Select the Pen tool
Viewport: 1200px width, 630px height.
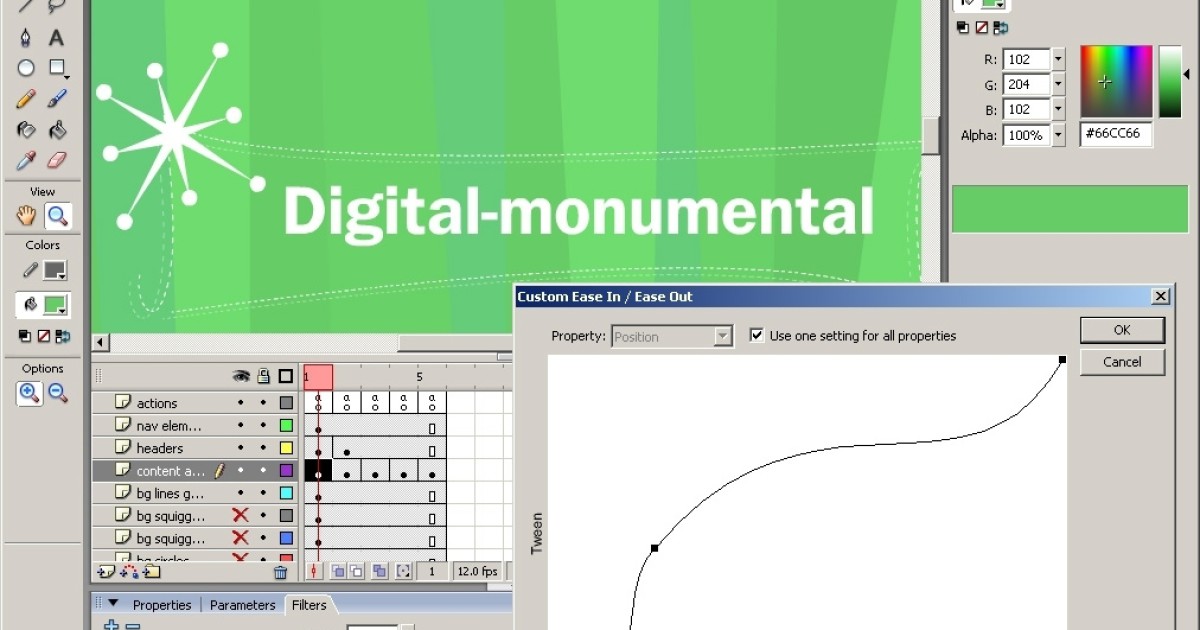tap(26, 38)
